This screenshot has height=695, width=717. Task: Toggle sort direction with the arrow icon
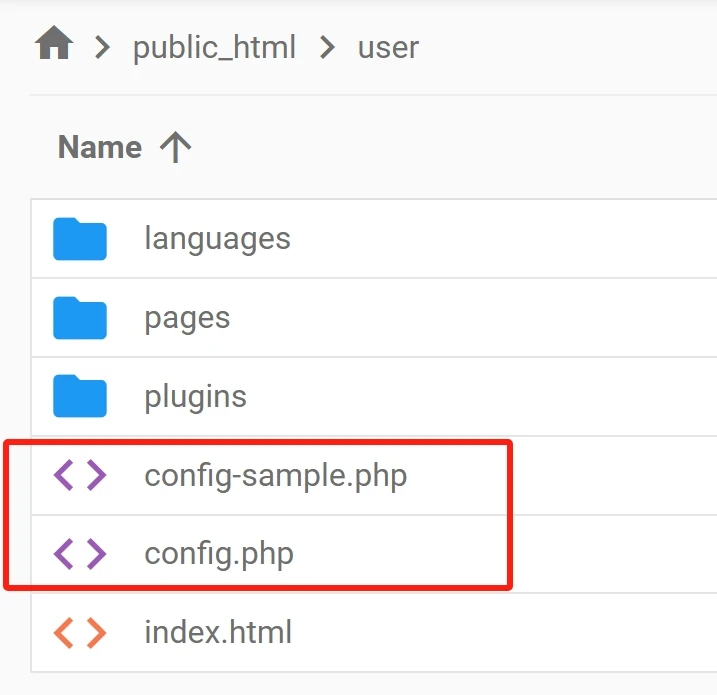click(176, 147)
